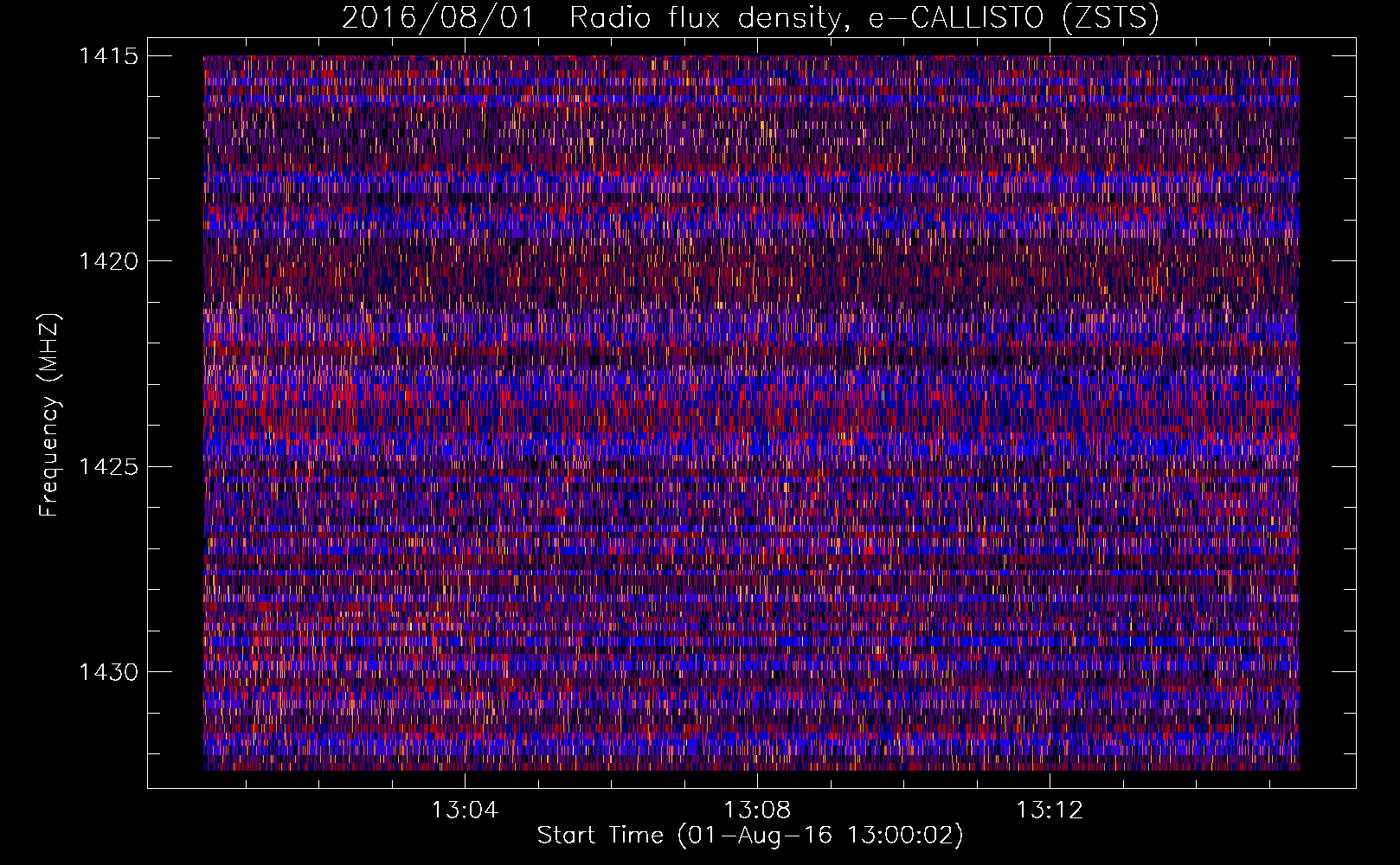The height and width of the screenshot is (865, 1400).
Task: Select the 1425 frequency axis label
Action: pos(108,467)
